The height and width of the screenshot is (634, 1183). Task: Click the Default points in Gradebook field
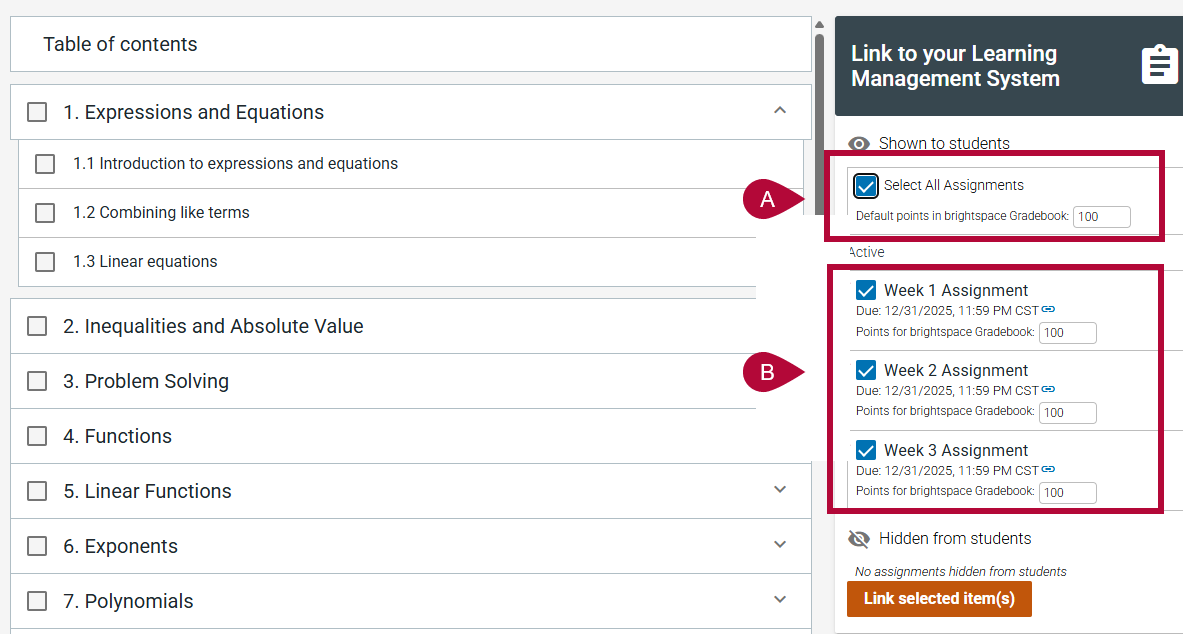(1101, 217)
